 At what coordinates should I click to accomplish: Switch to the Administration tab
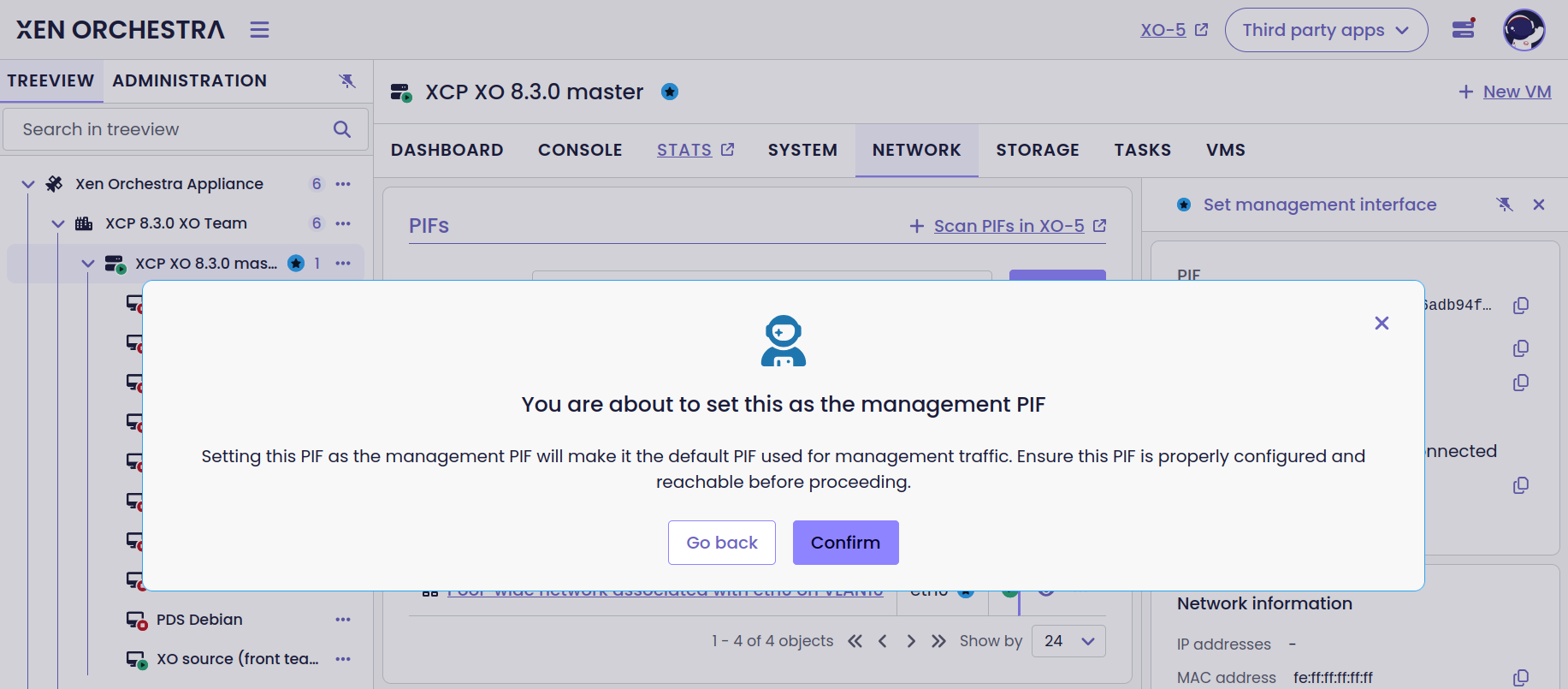pos(190,80)
